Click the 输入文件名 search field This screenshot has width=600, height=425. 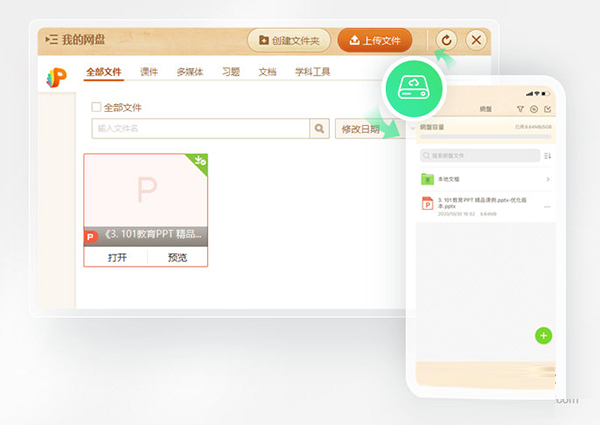[200, 128]
